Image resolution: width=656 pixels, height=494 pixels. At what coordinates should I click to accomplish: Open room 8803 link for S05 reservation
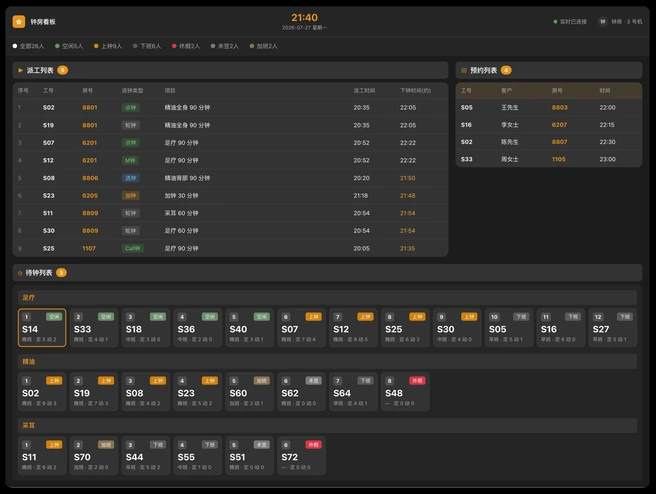point(559,108)
